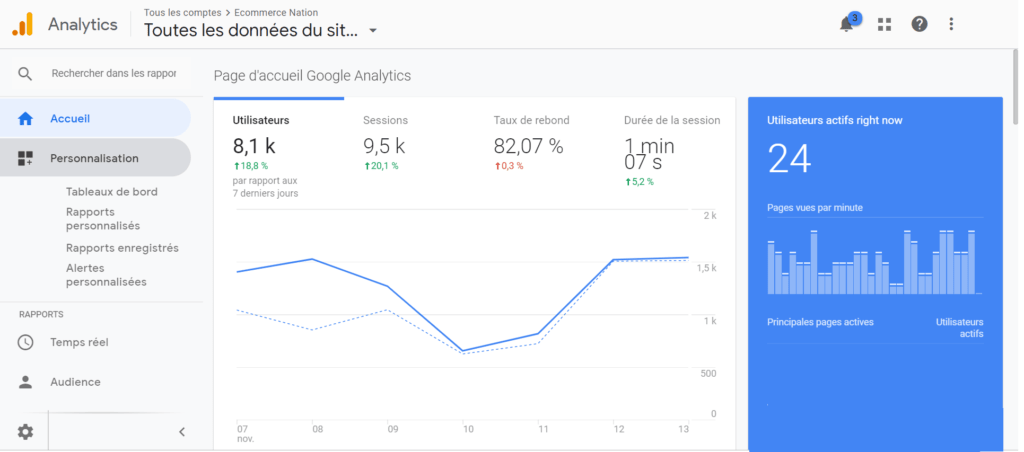1024x452 pixels.
Task: Click the page vertical scrollbar
Action: point(1016,88)
